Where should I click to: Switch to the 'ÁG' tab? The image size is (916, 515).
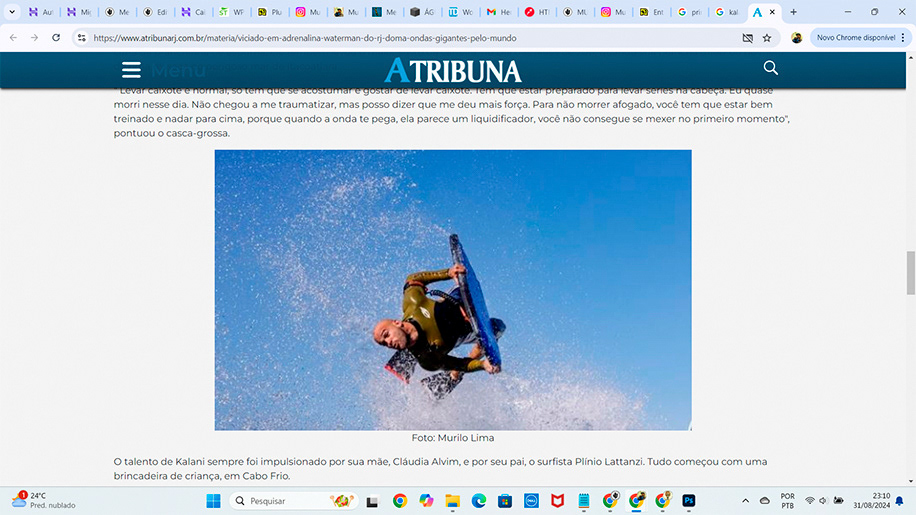422,12
